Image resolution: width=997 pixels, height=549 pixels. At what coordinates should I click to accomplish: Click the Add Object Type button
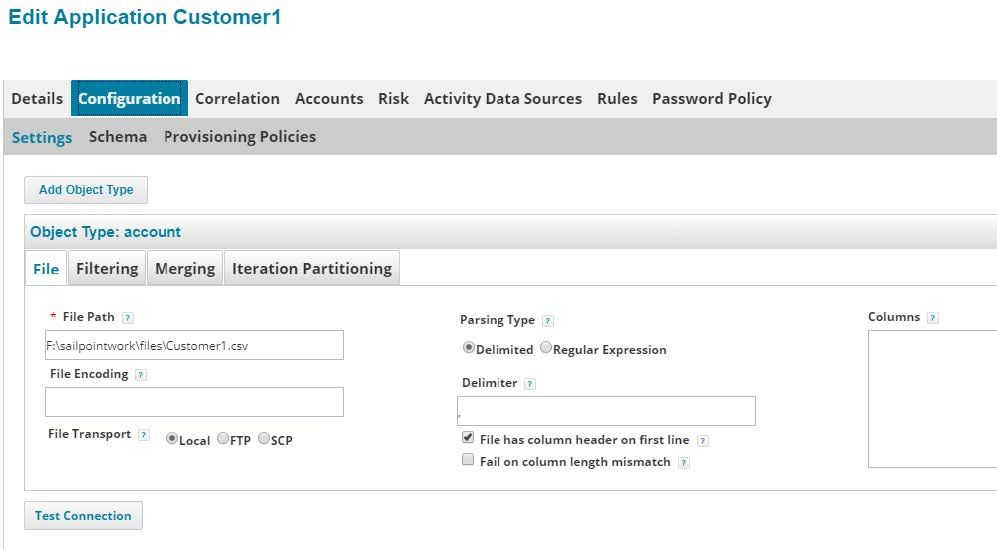(86, 190)
